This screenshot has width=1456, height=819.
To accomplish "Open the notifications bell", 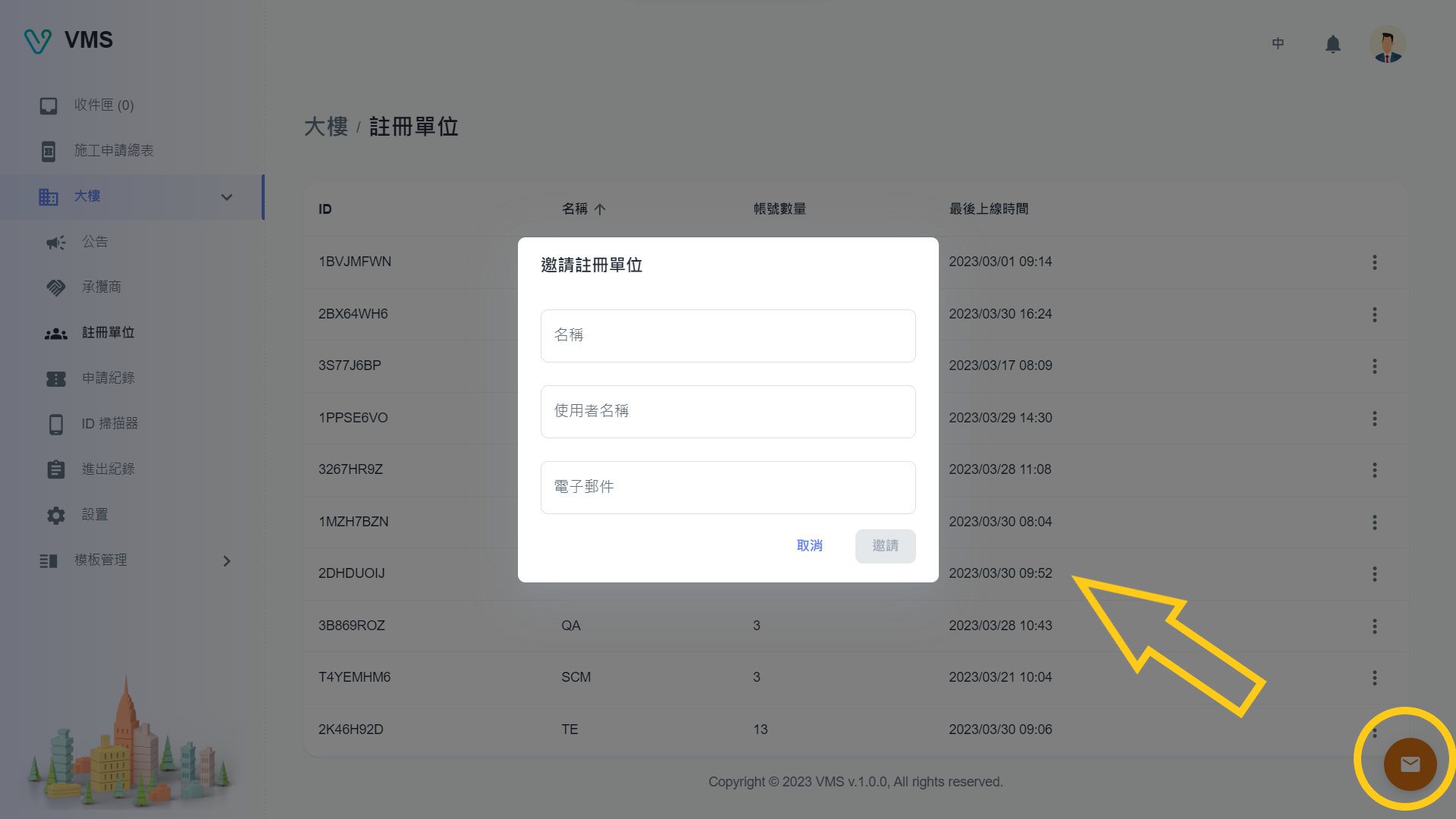I will [x=1332, y=45].
